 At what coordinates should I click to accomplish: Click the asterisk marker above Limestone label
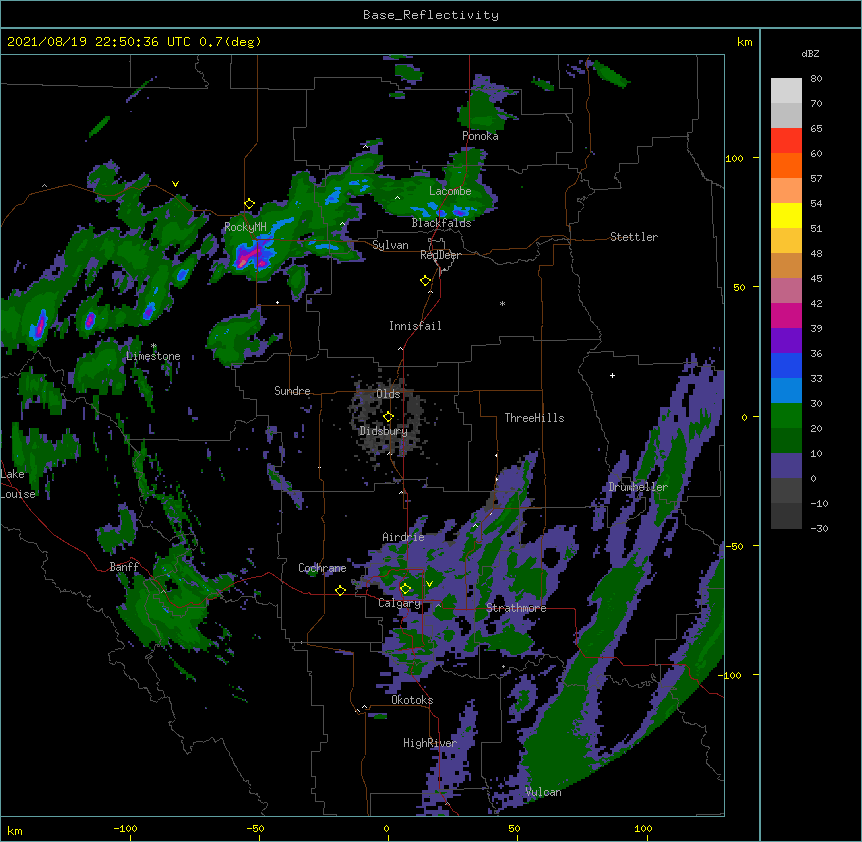tap(154, 346)
